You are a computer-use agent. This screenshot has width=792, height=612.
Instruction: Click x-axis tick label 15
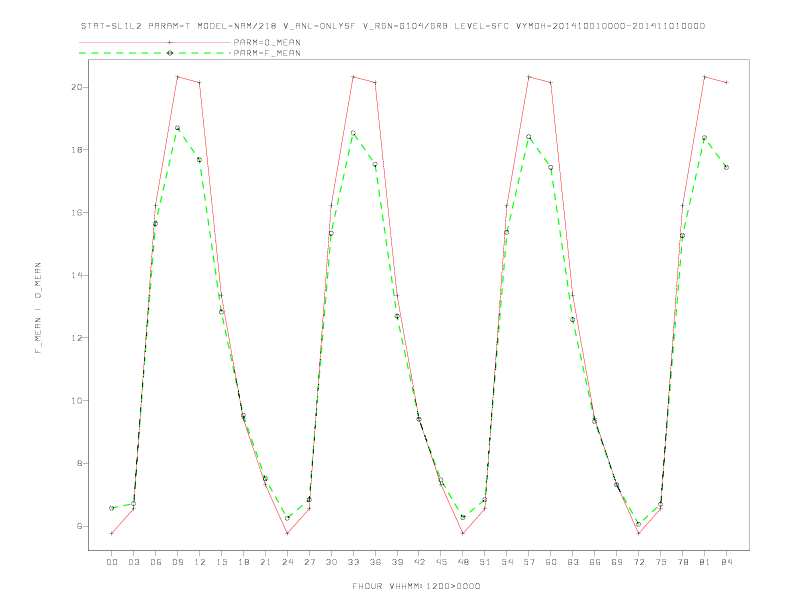pyautogui.click(x=221, y=562)
